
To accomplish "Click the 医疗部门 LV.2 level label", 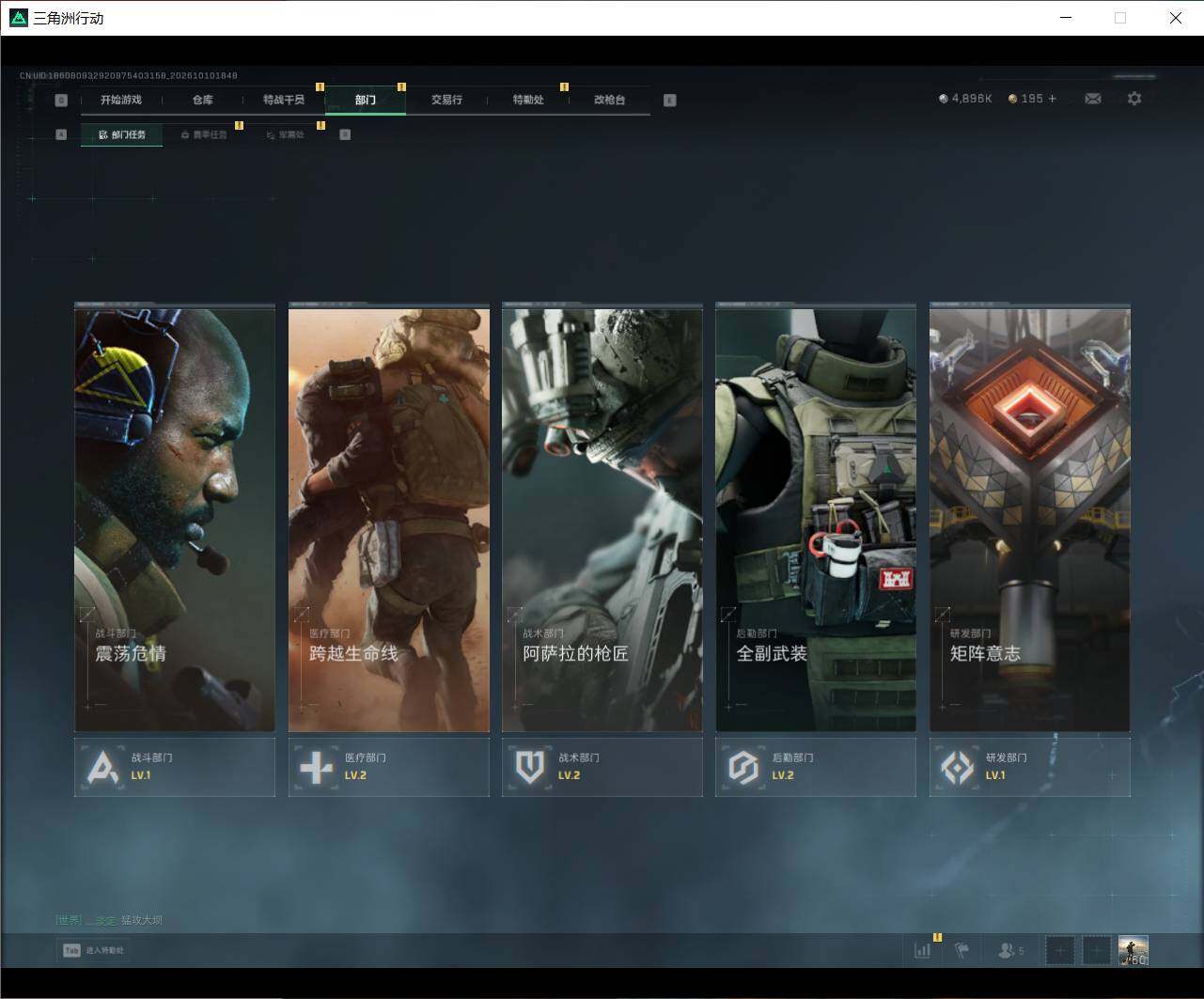I will (x=355, y=775).
